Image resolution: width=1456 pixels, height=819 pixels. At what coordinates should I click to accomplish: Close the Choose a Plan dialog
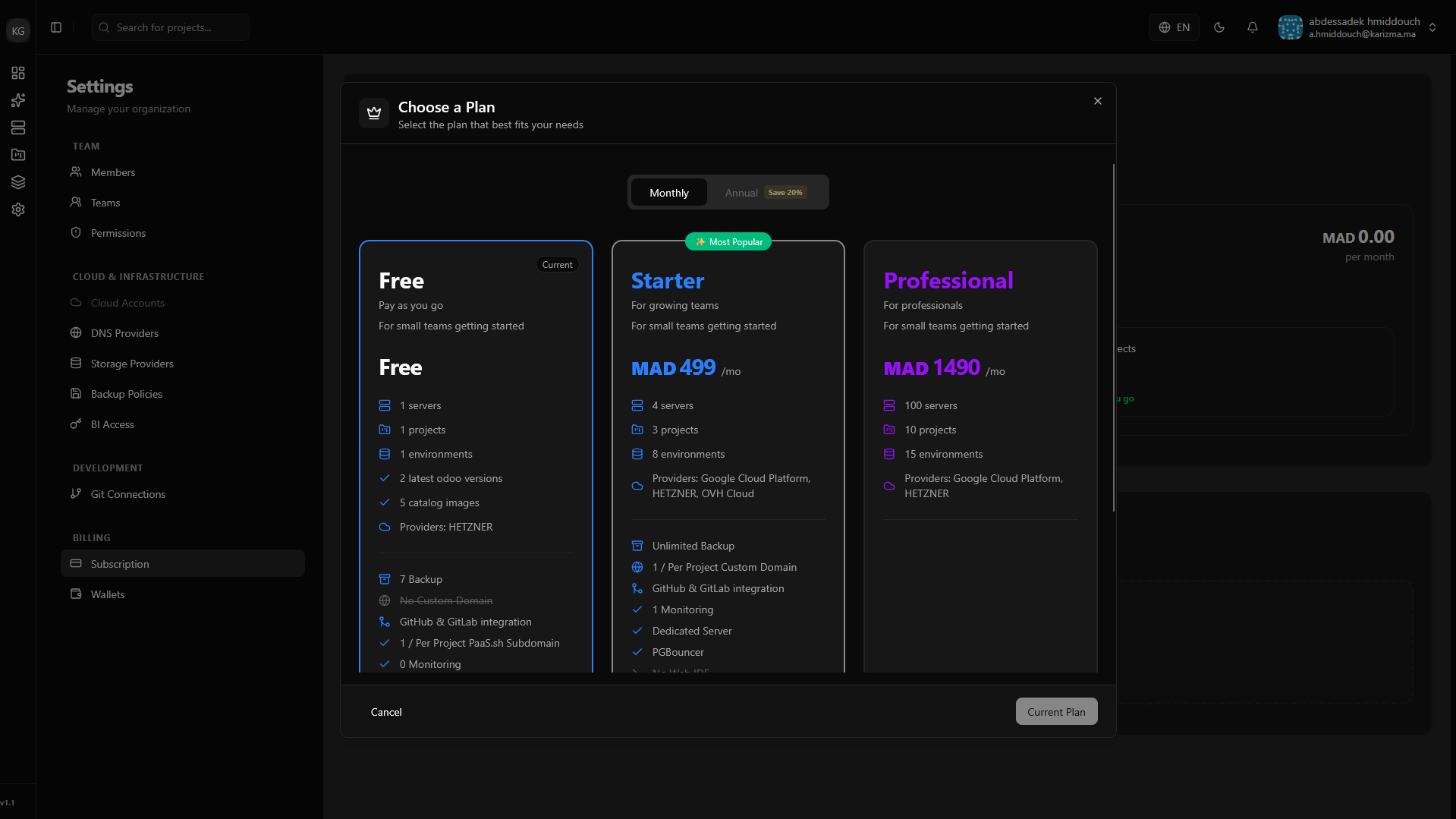tap(1098, 101)
